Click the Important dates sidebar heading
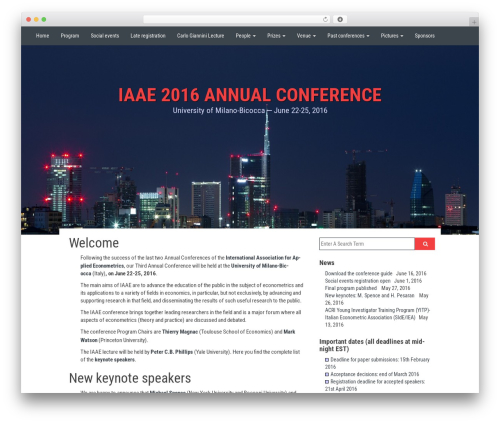 372,345
